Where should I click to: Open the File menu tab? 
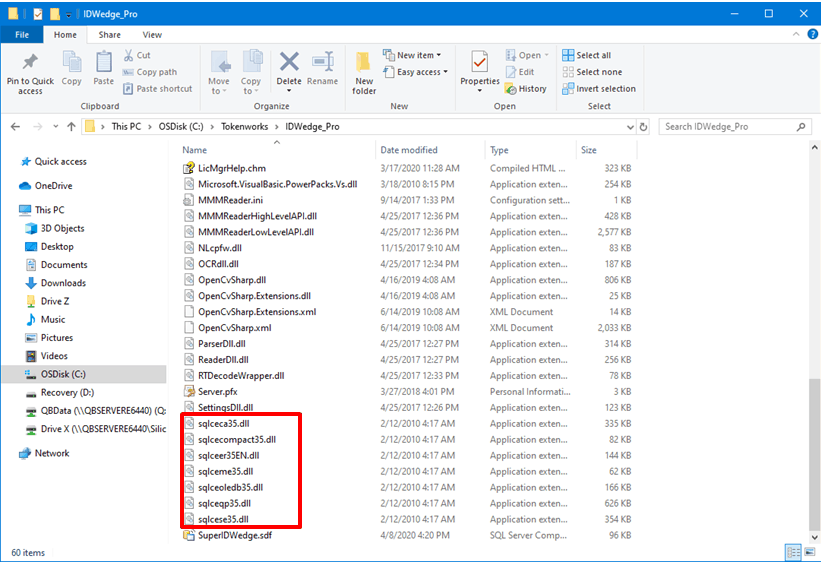pos(22,35)
